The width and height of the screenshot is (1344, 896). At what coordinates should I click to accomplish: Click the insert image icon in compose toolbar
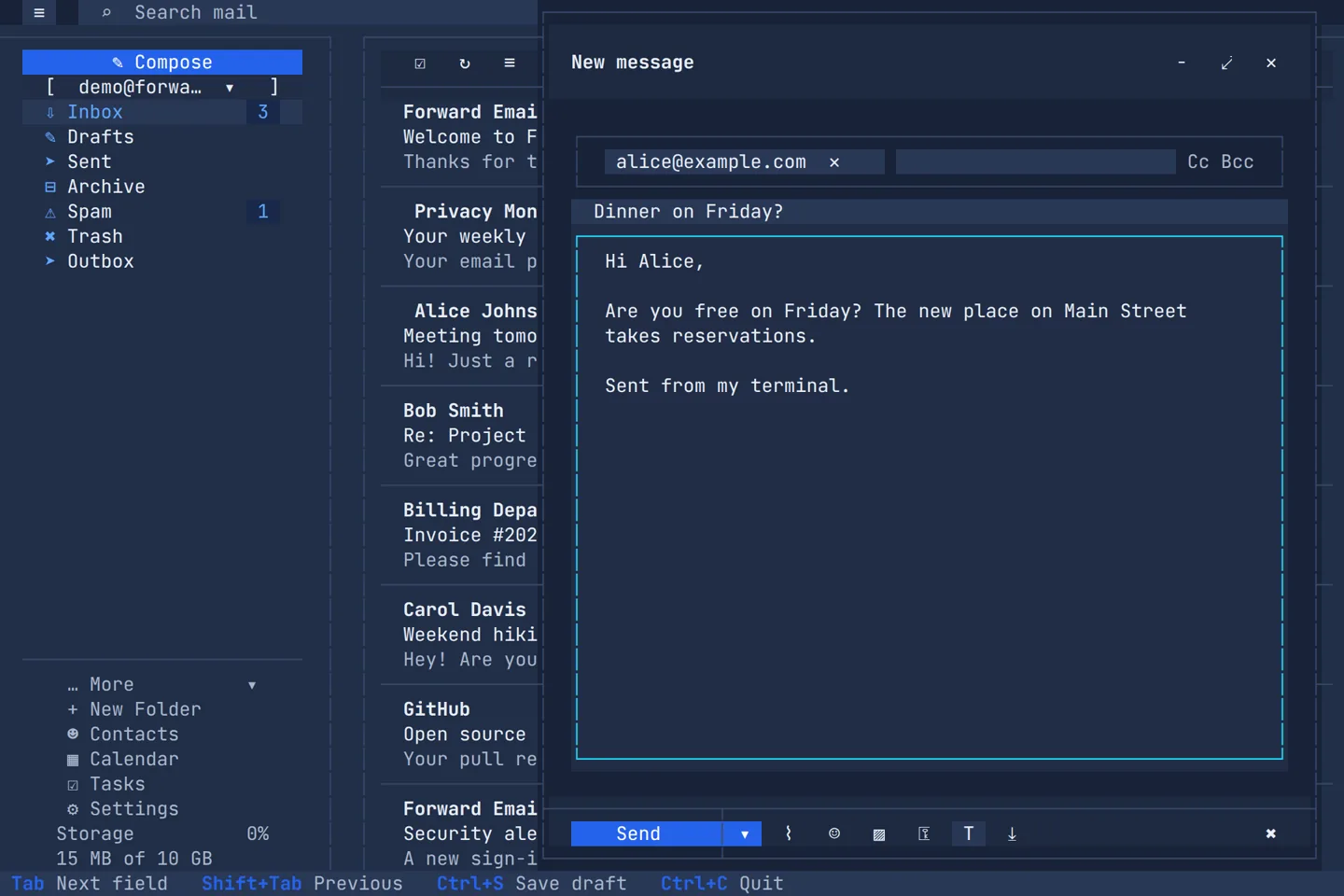(878, 833)
